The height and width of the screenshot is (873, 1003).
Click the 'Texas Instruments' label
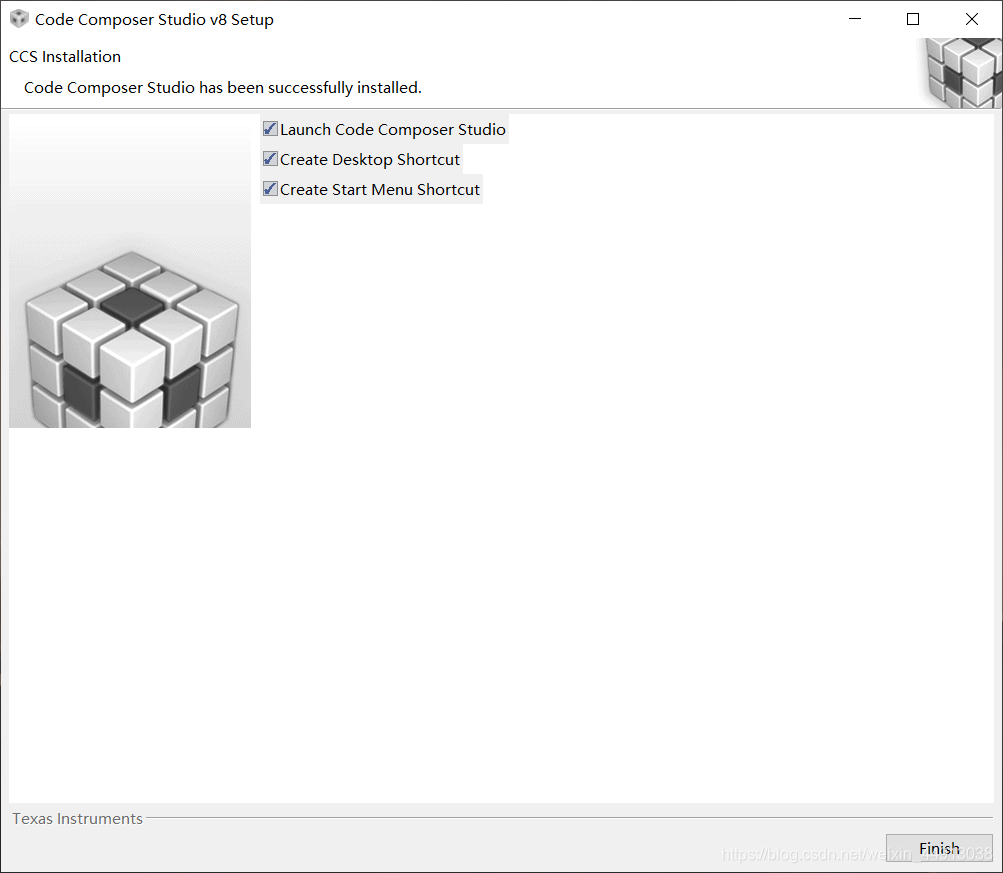(x=77, y=819)
